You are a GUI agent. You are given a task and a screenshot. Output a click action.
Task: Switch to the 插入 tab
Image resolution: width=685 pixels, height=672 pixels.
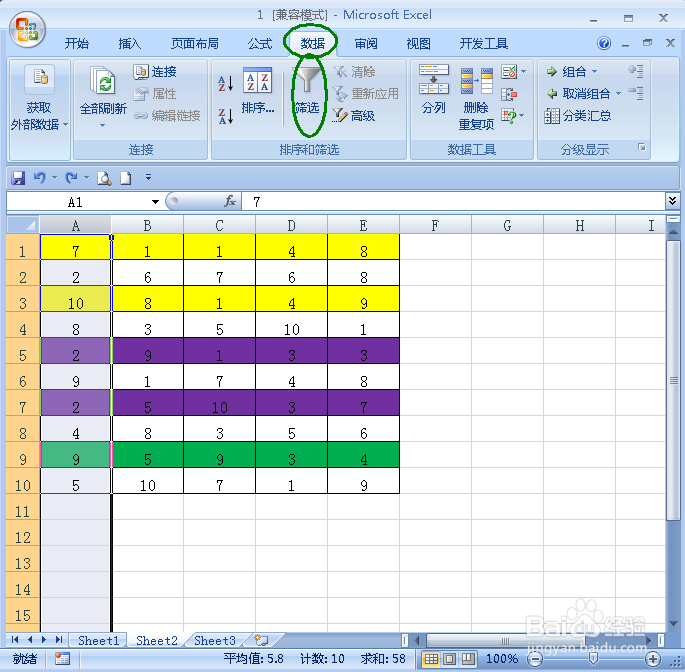coord(130,44)
